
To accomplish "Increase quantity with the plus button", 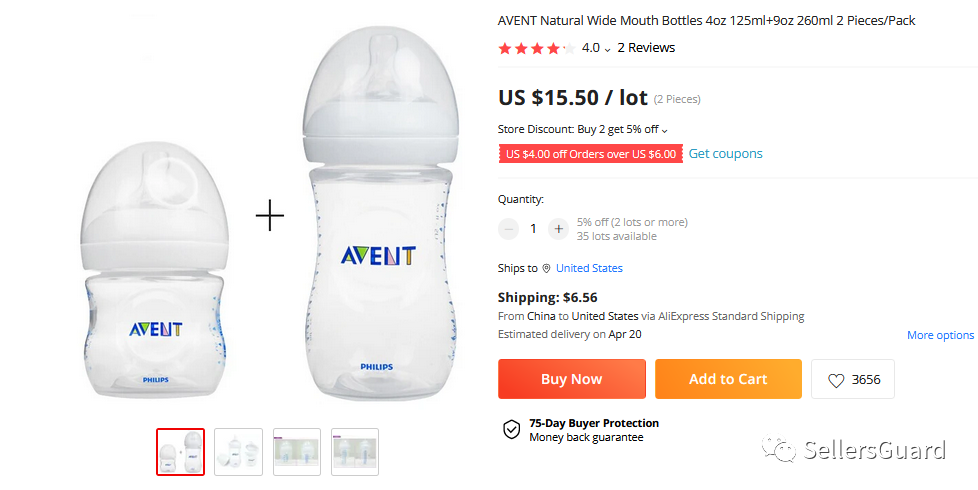I will click(558, 229).
